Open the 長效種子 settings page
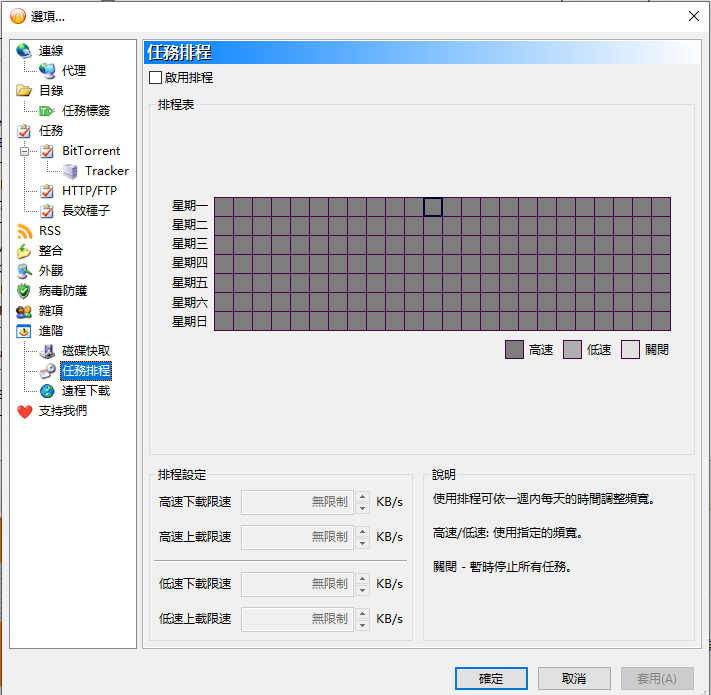711x695 pixels. [85, 211]
